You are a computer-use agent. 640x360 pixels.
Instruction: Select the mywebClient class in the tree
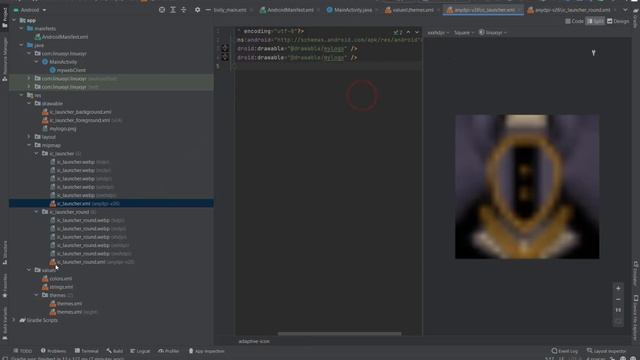click(x=71, y=70)
